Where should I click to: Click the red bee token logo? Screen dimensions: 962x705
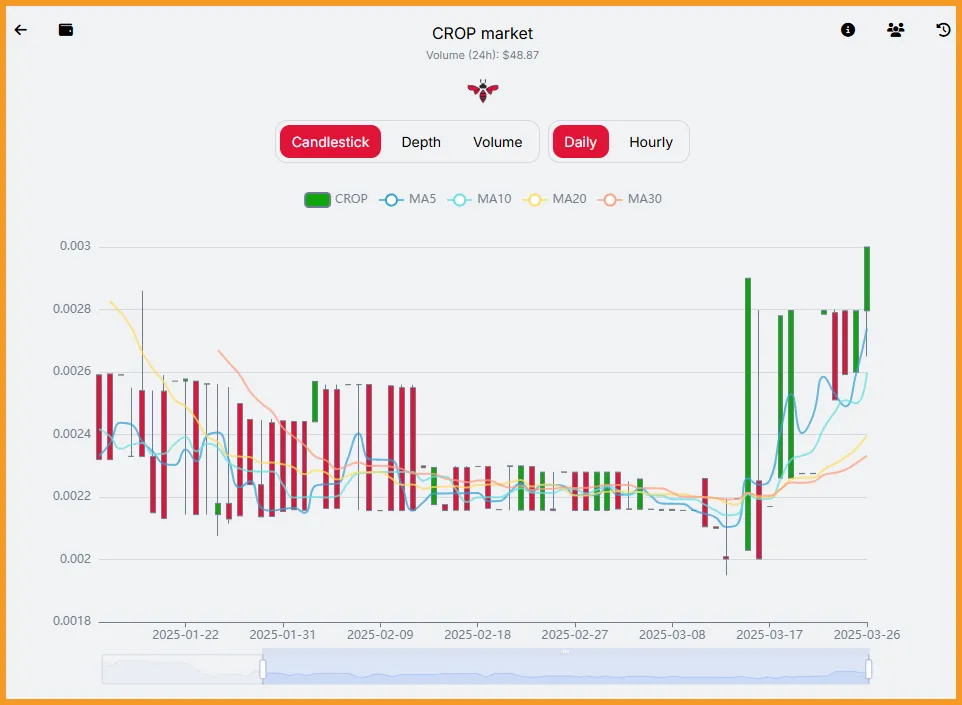(x=483, y=91)
